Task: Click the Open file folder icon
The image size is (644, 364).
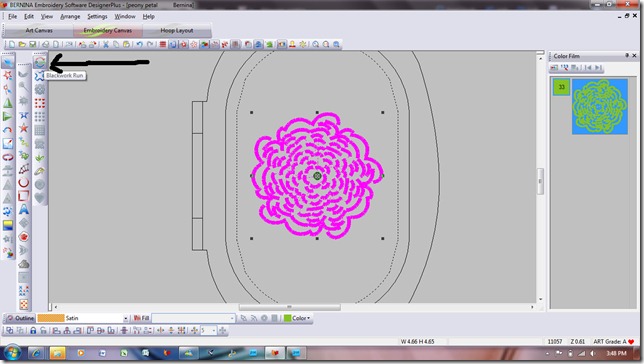Action: [x=22, y=44]
